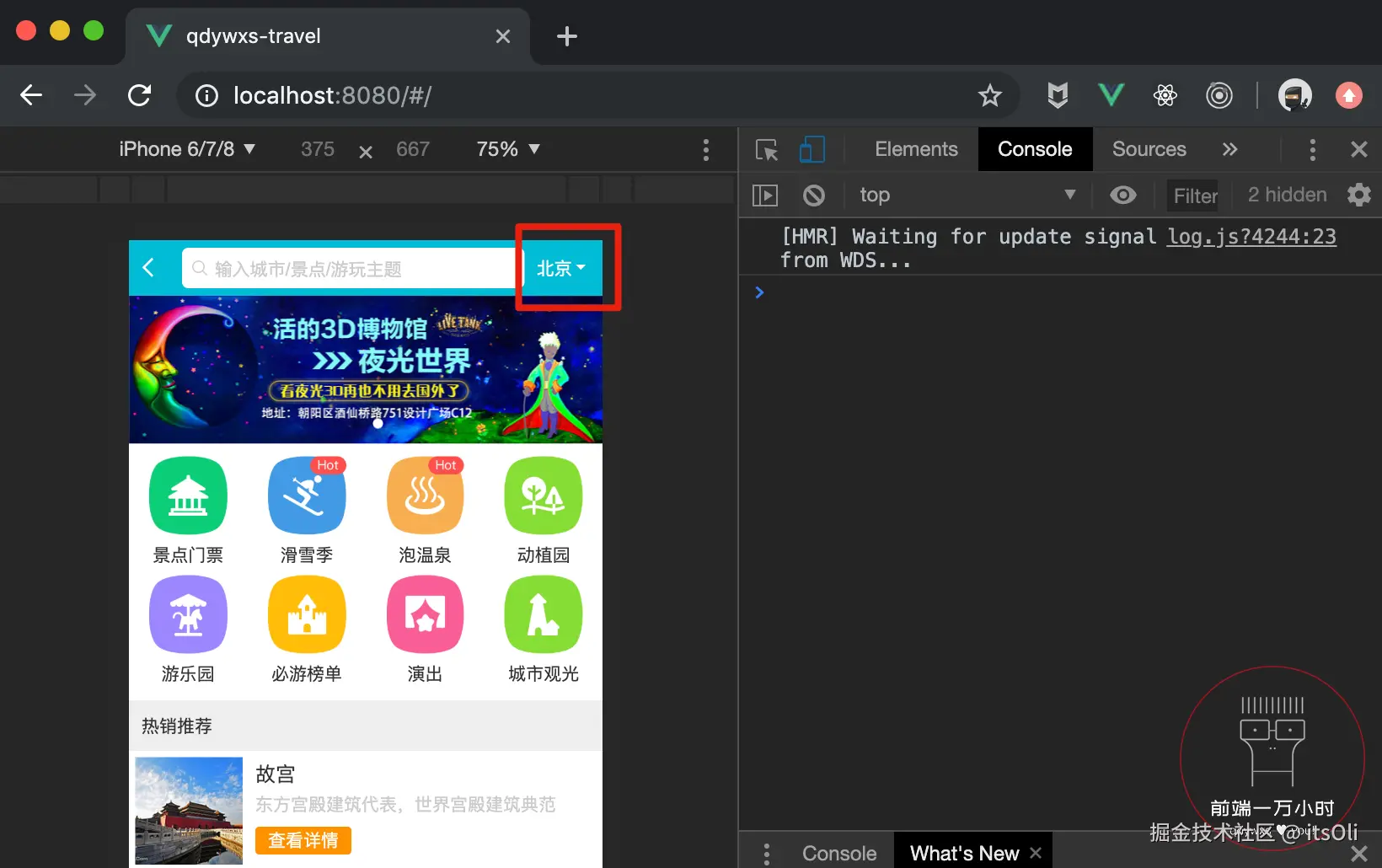
Task: Open log.js?4244:23 source link
Action: pyautogui.click(x=1251, y=237)
